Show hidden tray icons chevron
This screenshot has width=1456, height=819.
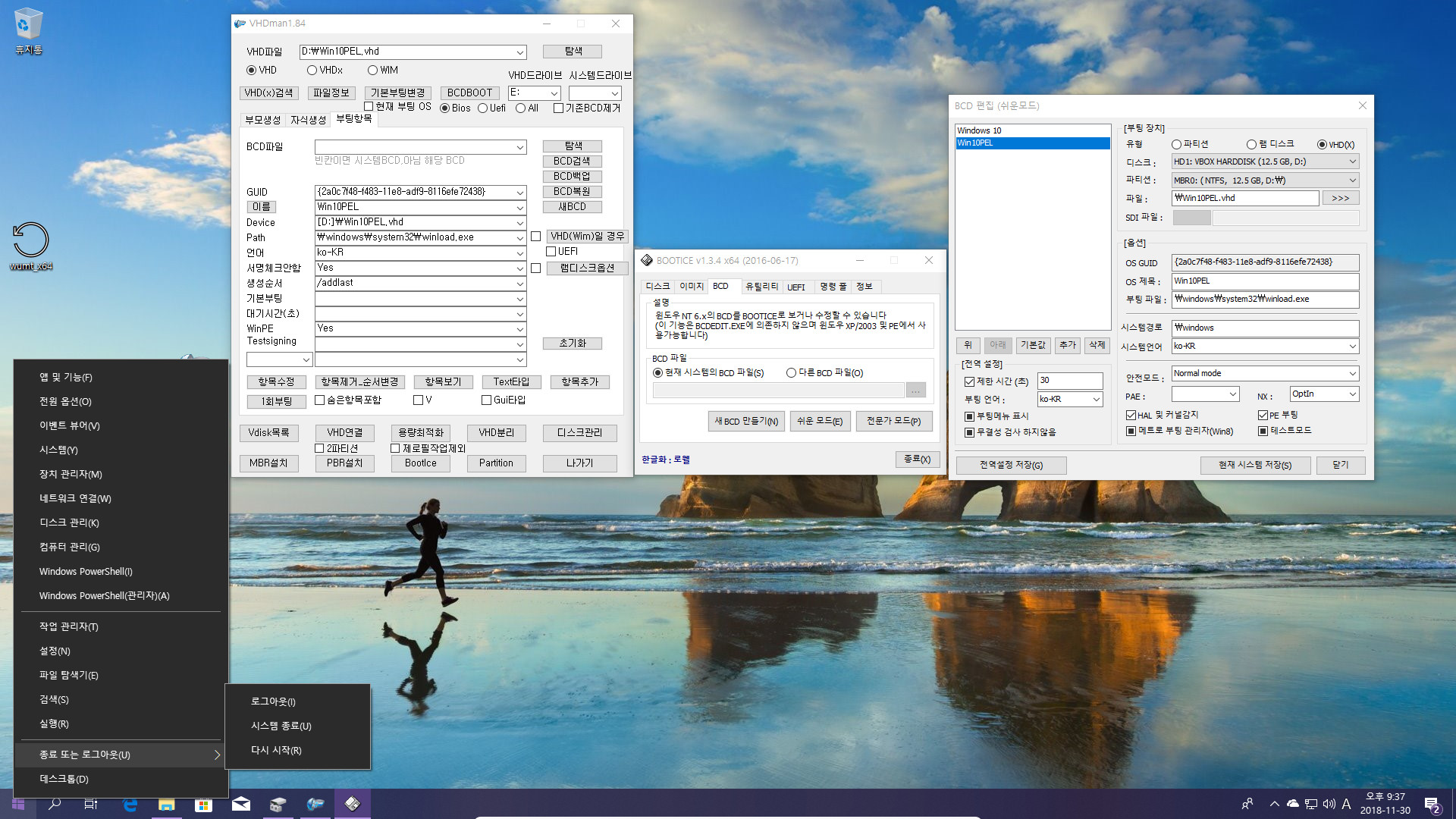1274,804
